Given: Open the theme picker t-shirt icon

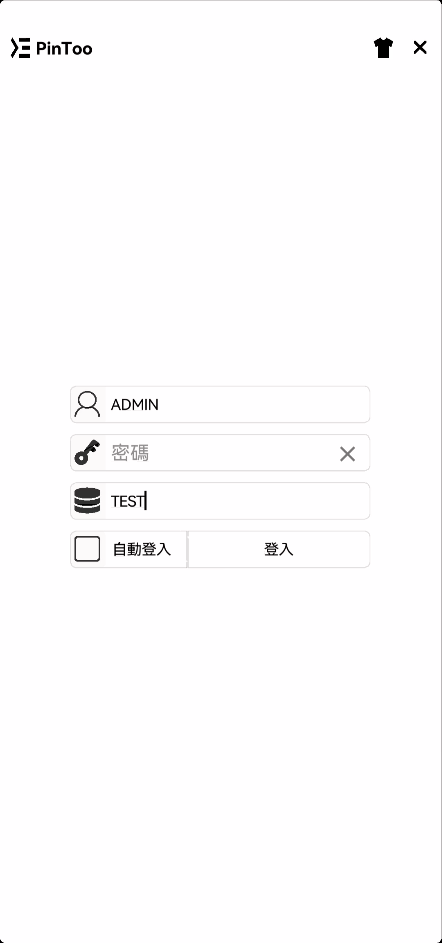Looking at the screenshot, I should point(383,48).
